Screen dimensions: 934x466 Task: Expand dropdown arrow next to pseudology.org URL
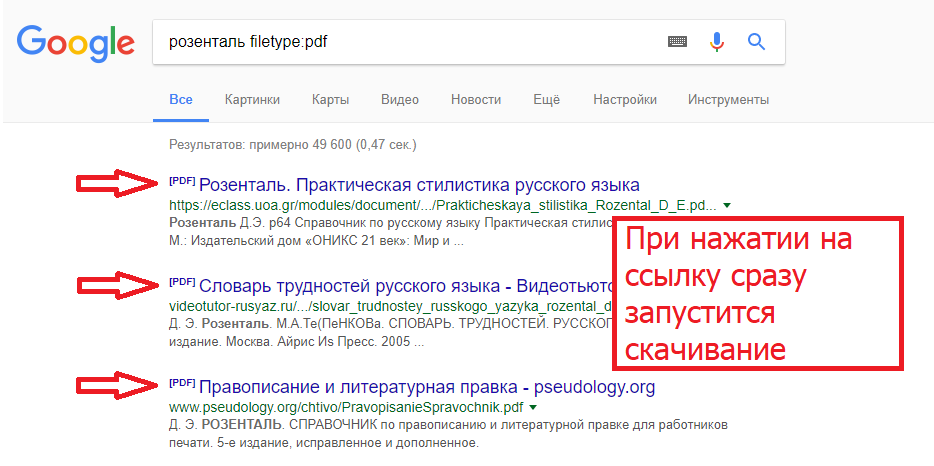[x=533, y=408]
